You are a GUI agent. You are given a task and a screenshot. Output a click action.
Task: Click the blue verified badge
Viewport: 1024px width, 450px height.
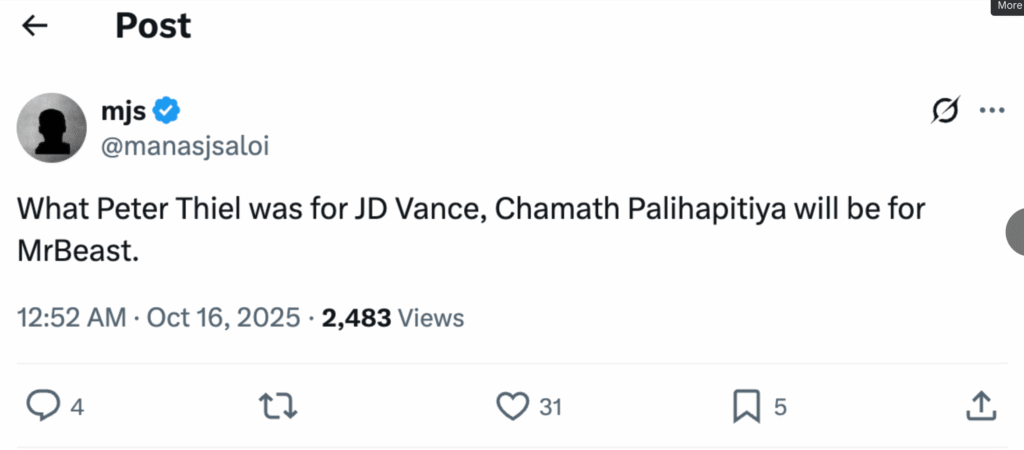click(166, 110)
